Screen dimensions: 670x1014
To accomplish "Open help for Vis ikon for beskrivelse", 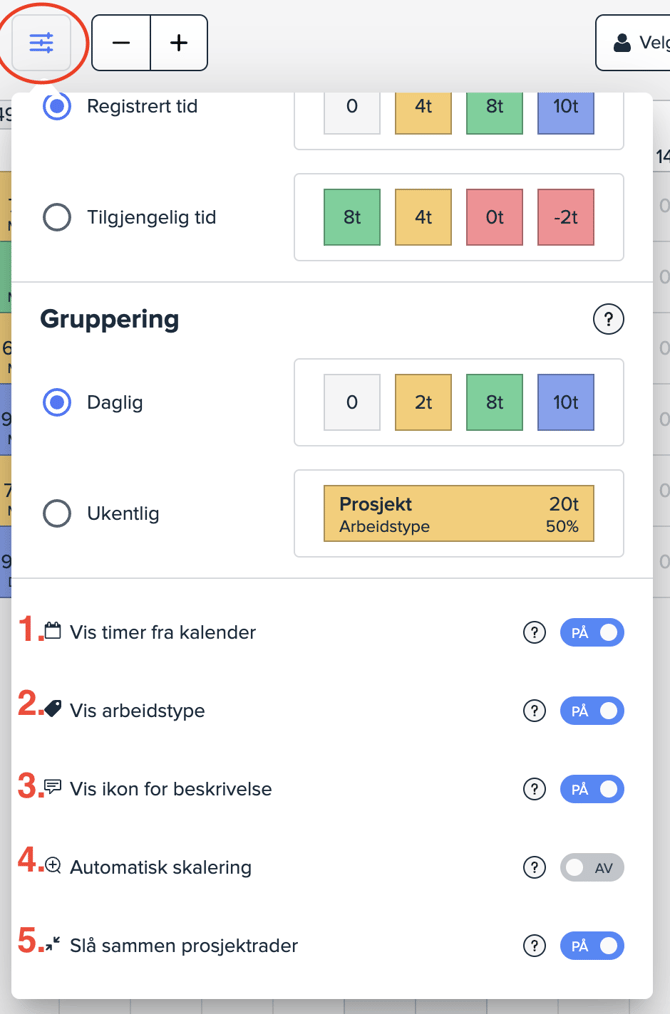I will click(535, 789).
